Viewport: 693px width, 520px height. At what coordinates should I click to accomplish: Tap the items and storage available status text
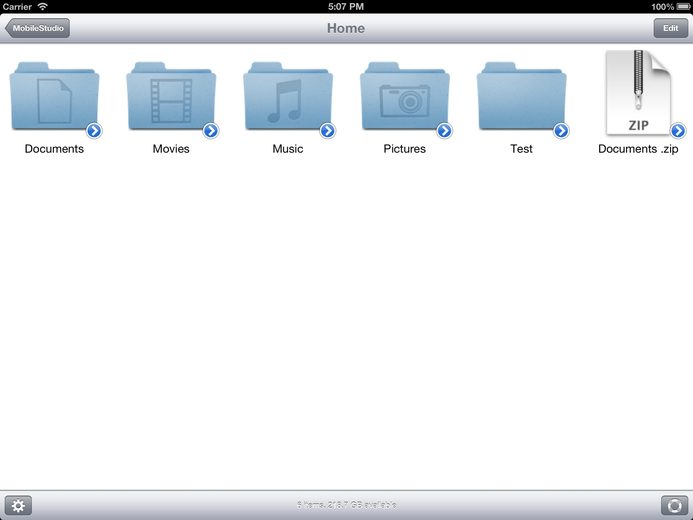pos(346,505)
